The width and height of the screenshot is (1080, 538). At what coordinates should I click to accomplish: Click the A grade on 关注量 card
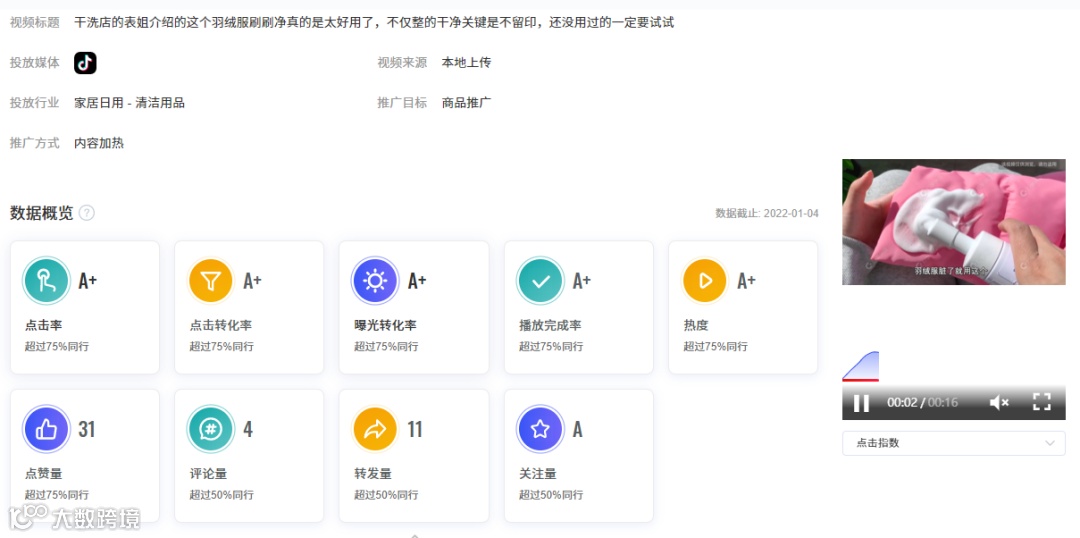[577, 430]
